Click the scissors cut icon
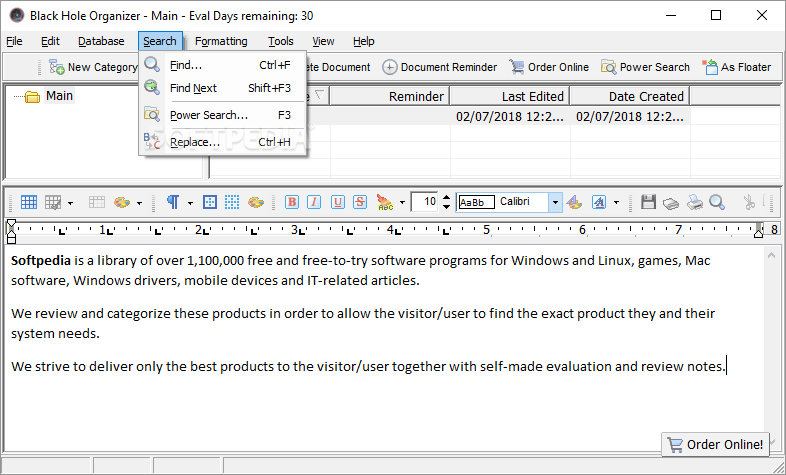This screenshot has height=475, width=786. point(749,202)
